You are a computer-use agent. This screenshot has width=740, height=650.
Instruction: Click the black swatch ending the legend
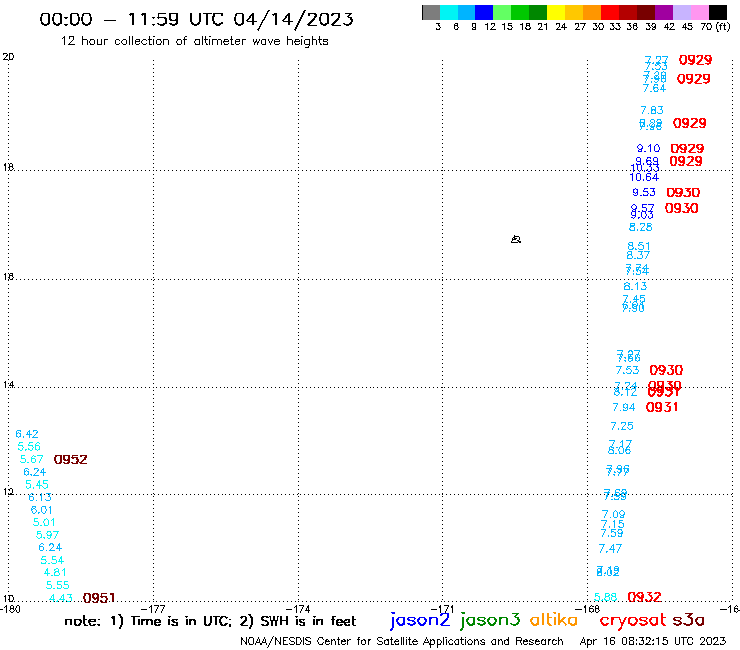tap(717, 12)
